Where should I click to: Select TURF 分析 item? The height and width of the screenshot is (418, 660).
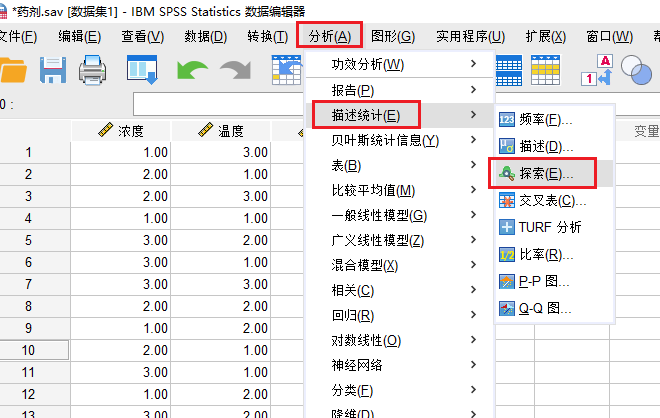tap(554, 227)
